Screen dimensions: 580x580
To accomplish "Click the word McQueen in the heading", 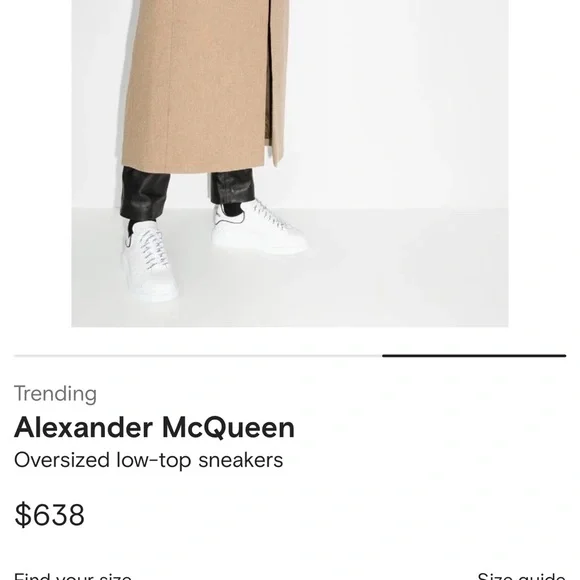I will [228, 427].
